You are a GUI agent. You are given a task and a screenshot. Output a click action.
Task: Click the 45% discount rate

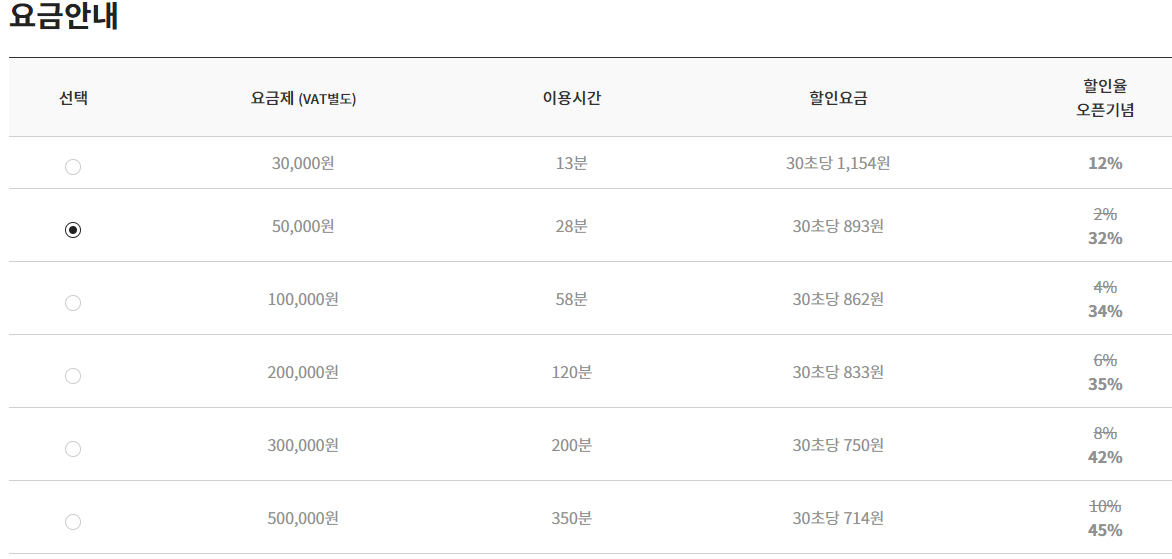coord(1105,530)
